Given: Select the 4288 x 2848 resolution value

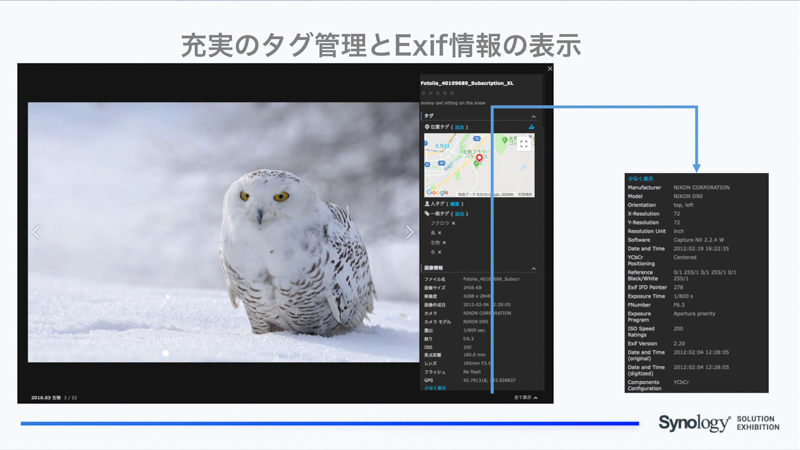Looking at the screenshot, I should (477, 296).
